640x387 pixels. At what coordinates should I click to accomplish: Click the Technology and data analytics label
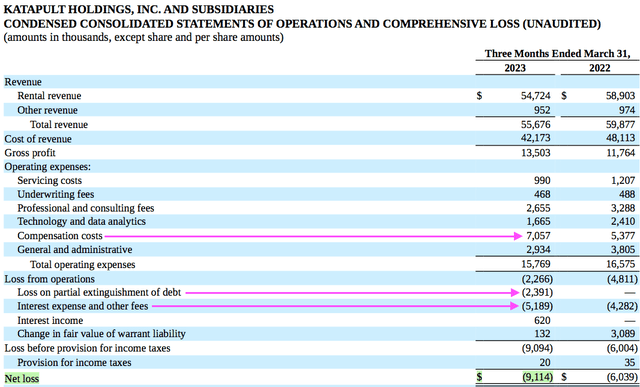81,222
